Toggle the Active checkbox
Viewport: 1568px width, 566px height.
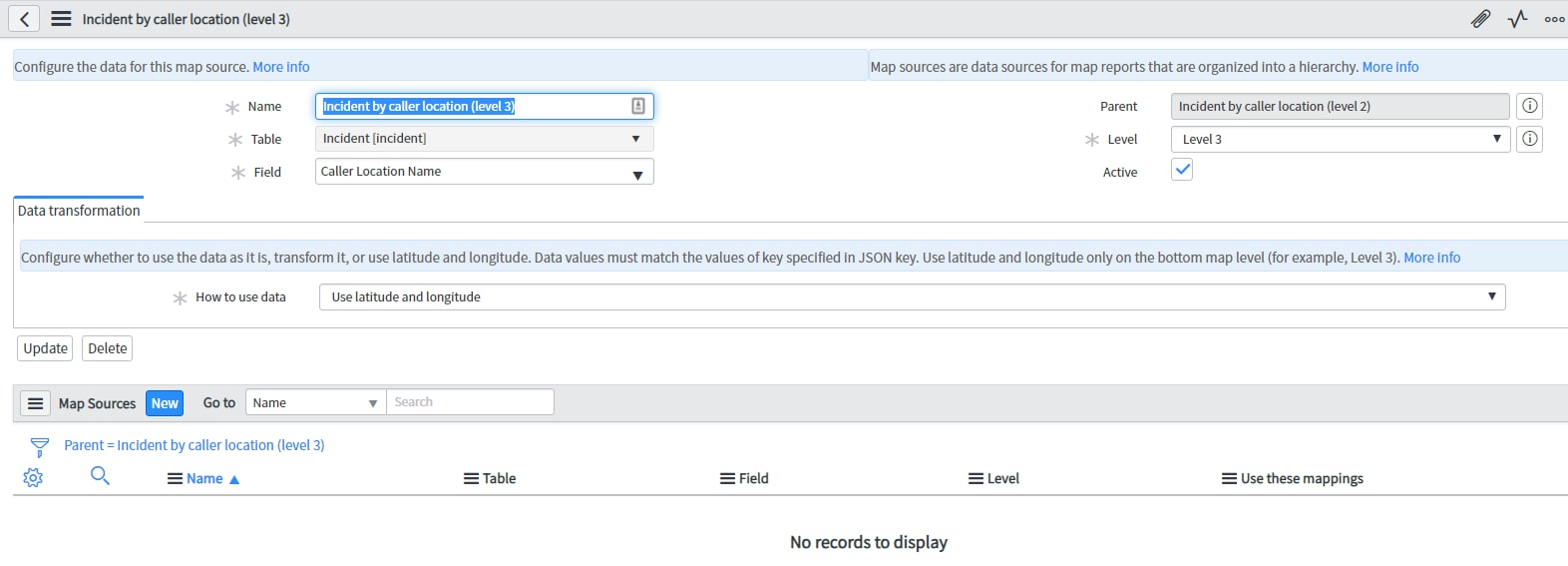pyautogui.click(x=1182, y=170)
